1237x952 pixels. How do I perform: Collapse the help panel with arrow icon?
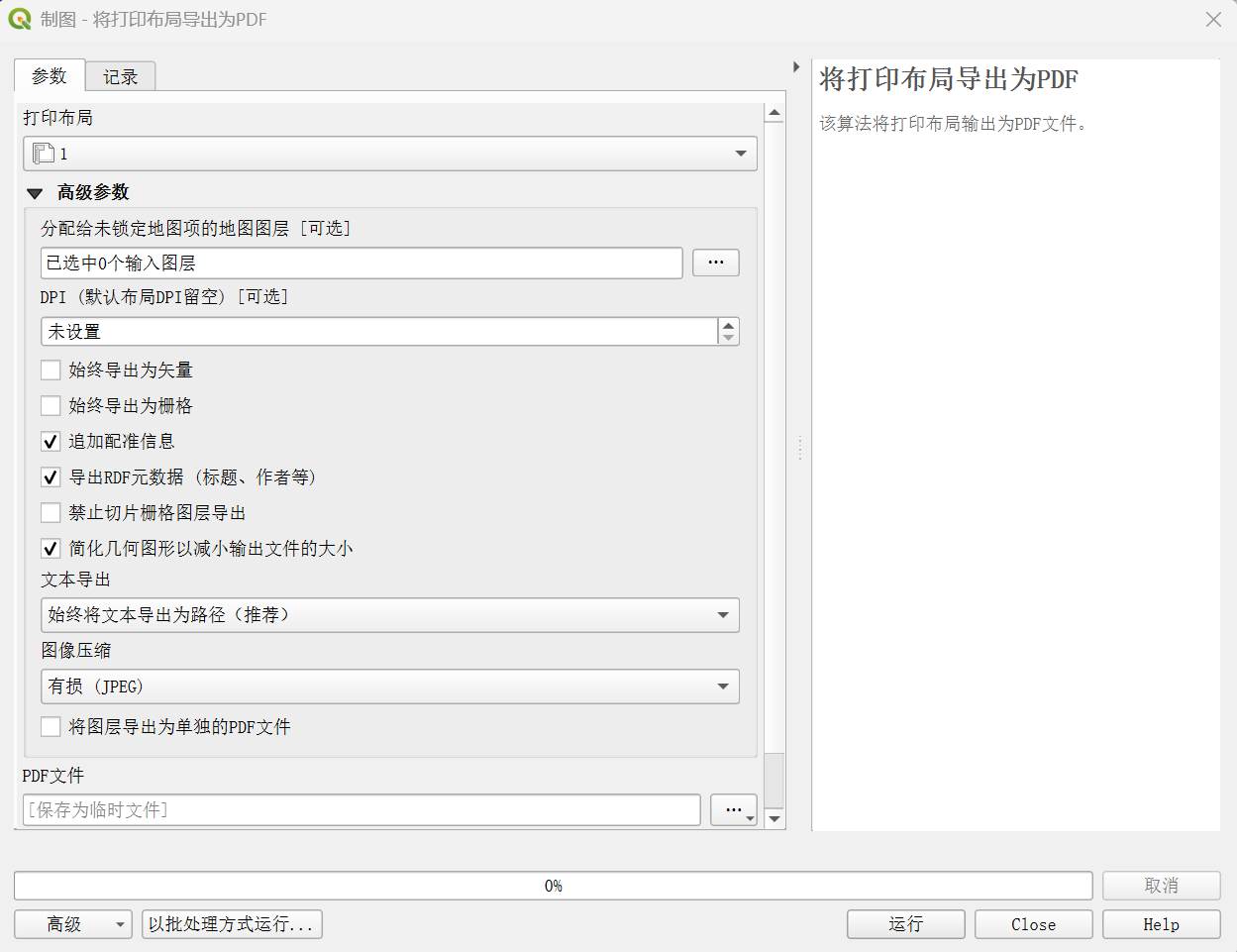796,67
